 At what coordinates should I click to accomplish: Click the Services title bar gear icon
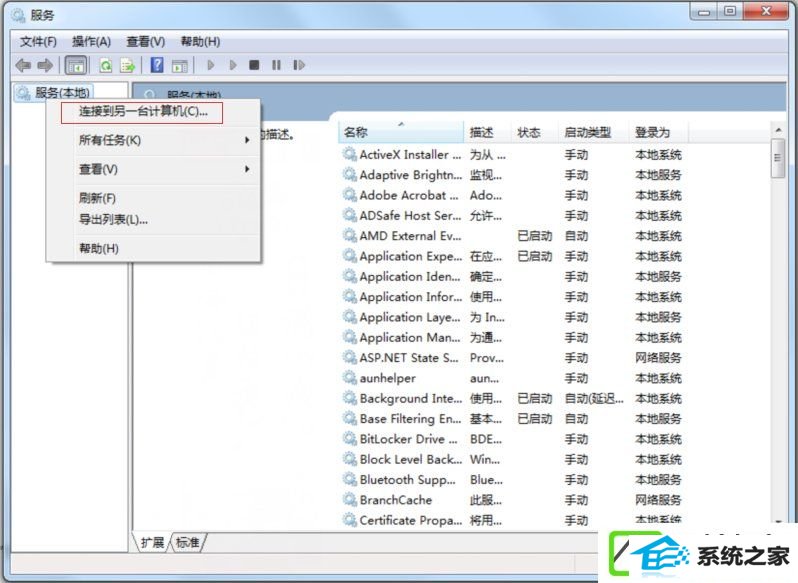coord(18,15)
